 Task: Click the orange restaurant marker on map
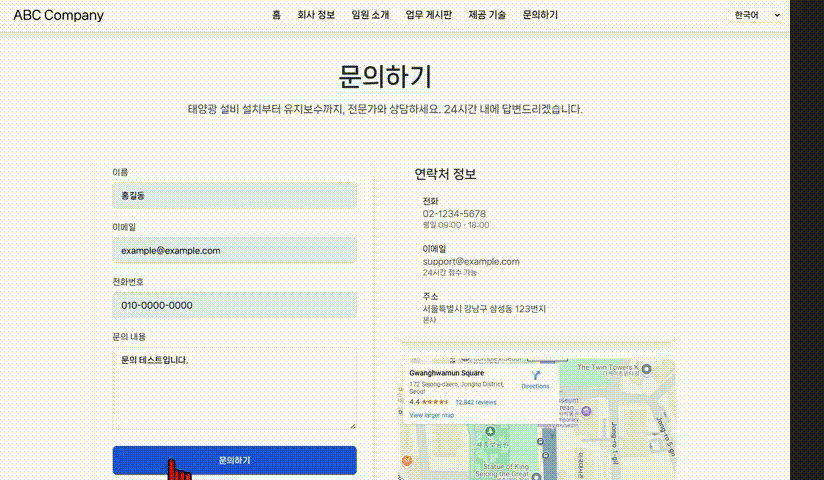407,461
